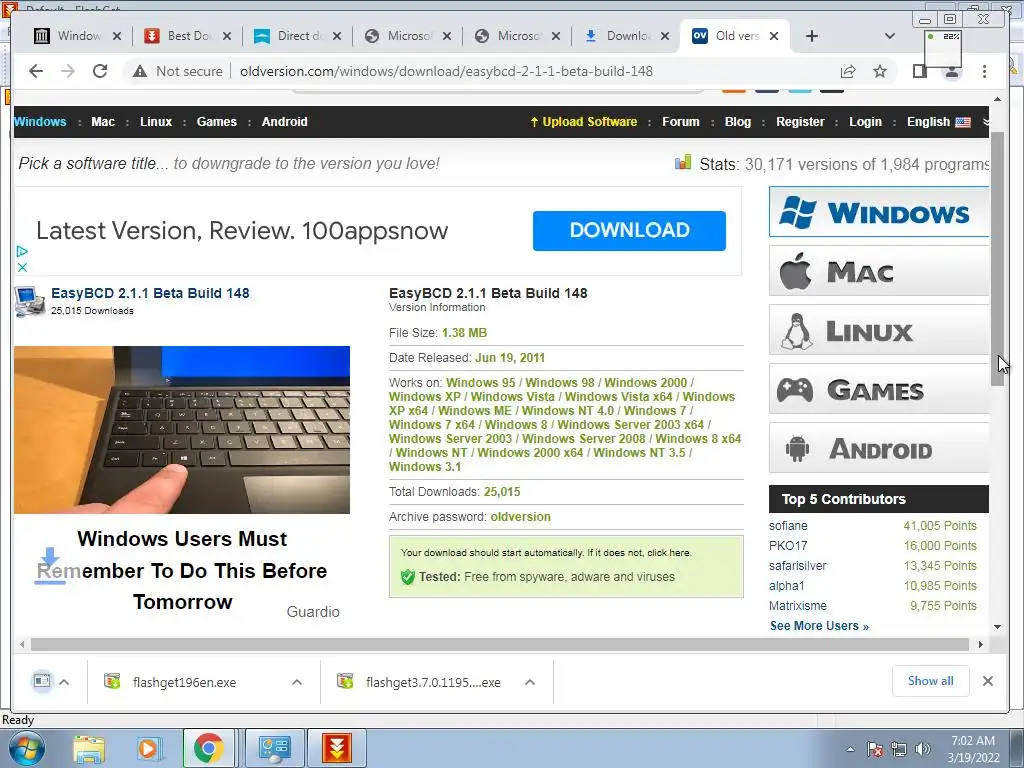Click contributor safarisilver
This screenshot has width=1024, height=768.
pyautogui.click(x=797, y=566)
